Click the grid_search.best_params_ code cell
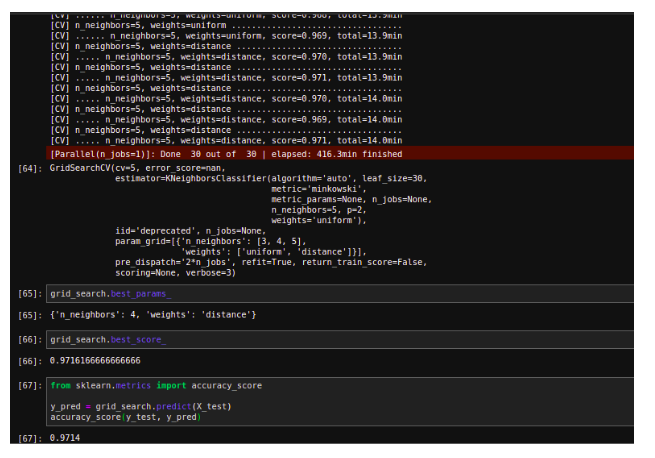This screenshot has height=458, width=655. [x=110, y=293]
